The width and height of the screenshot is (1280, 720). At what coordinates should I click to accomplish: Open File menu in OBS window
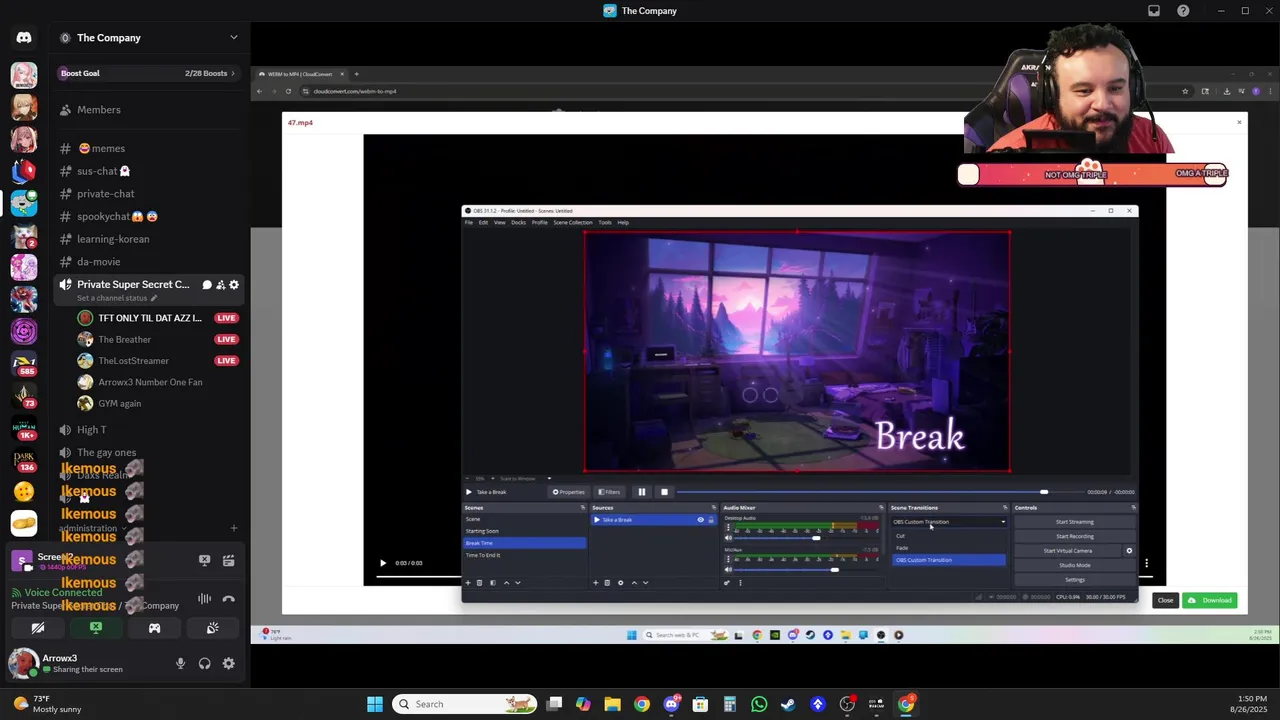click(469, 222)
